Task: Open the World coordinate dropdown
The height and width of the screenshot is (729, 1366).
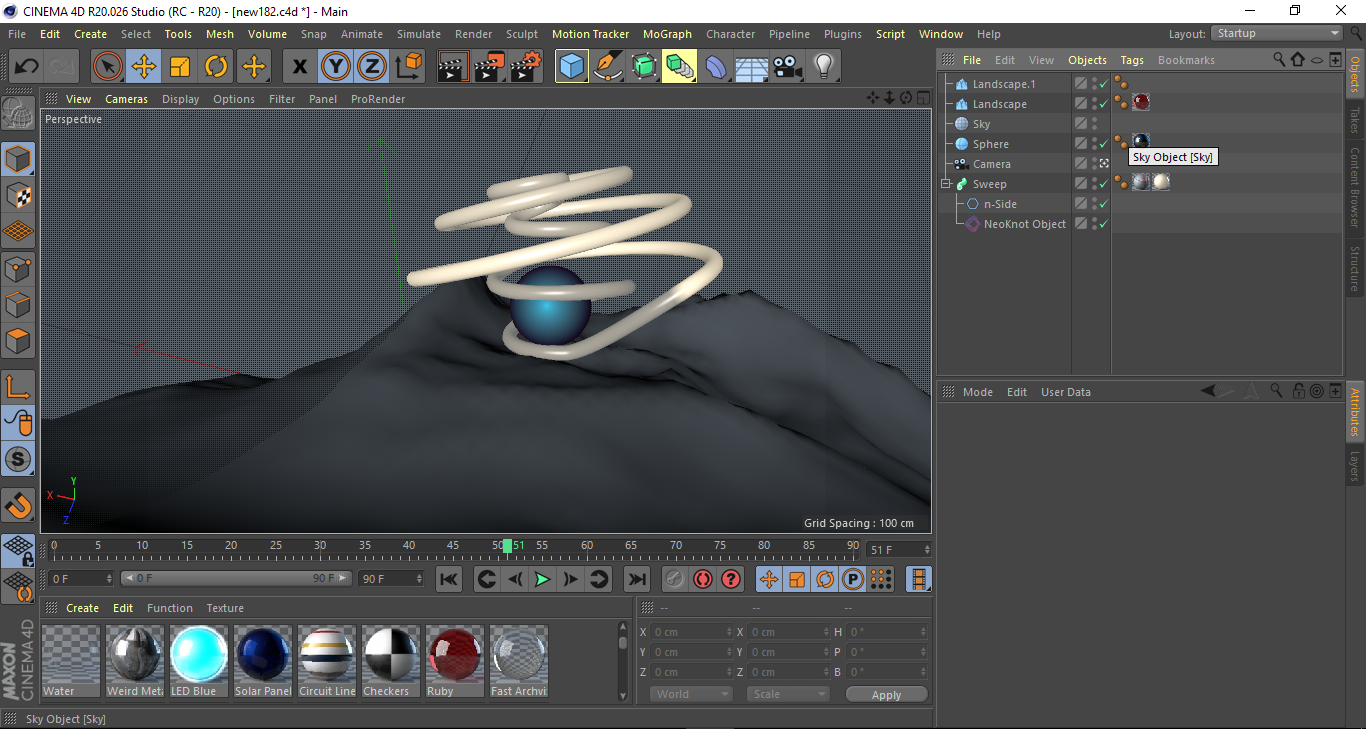Action: [691, 694]
